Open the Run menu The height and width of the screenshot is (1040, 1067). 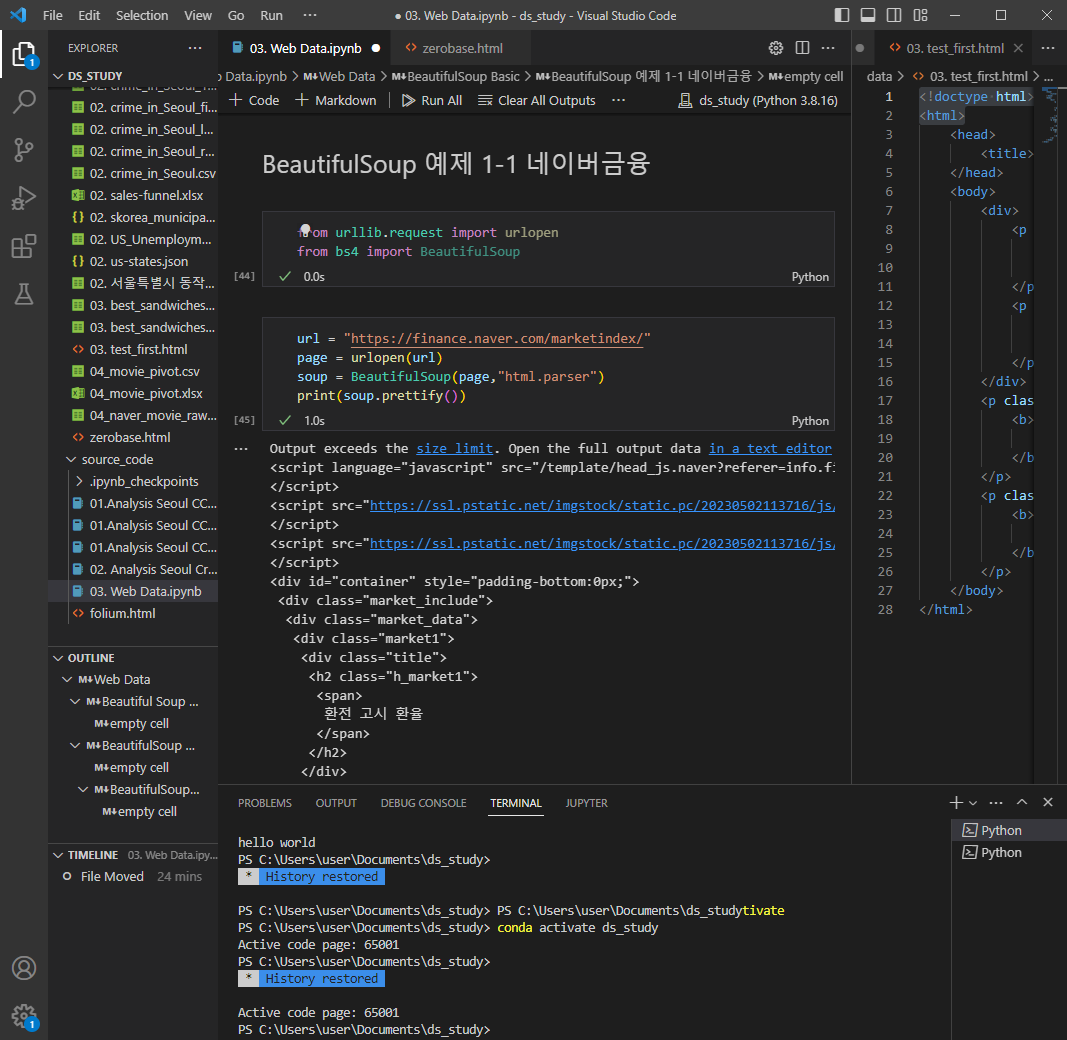tap(272, 15)
